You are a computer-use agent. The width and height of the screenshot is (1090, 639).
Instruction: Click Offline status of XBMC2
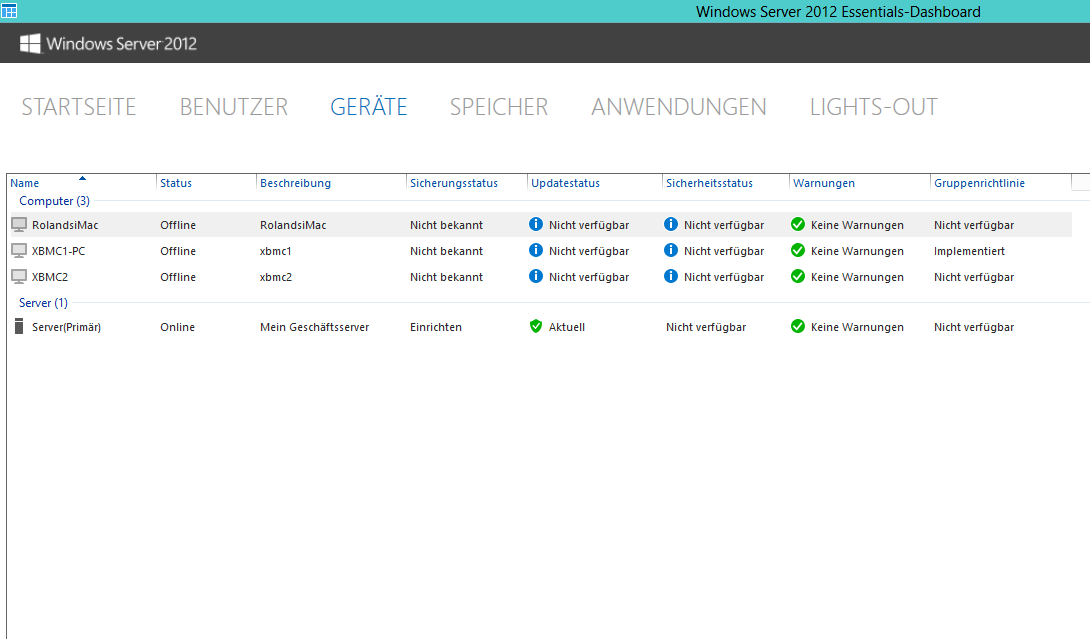178,277
